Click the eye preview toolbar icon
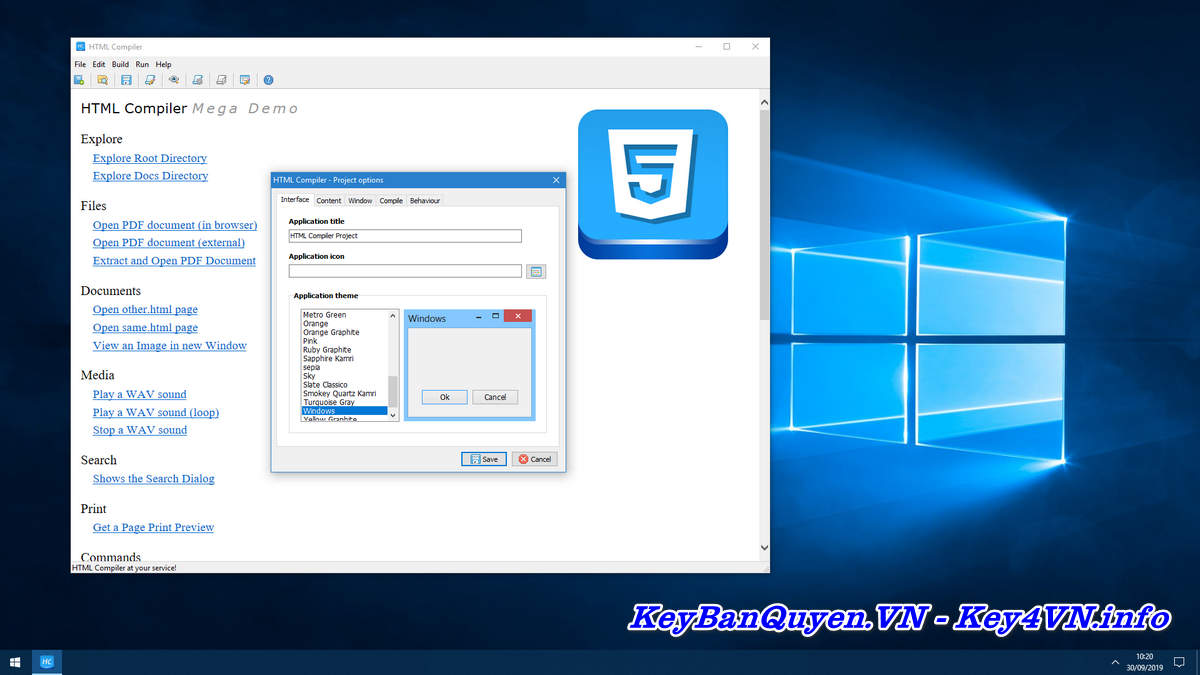The height and width of the screenshot is (675, 1200). point(174,80)
